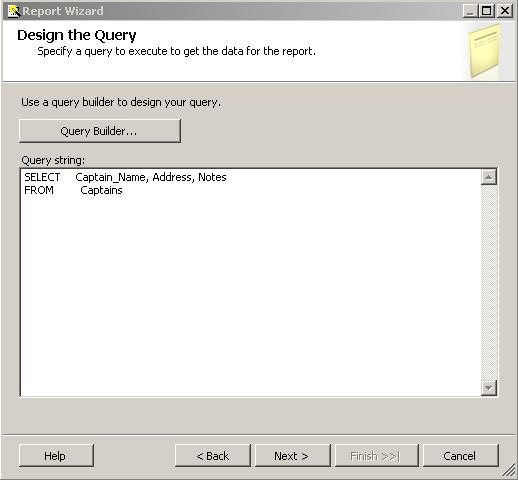The height and width of the screenshot is (480, 518).
Task: Click the query box scroll up arrow
Action: pyautogui.click(x=489, y=177)
